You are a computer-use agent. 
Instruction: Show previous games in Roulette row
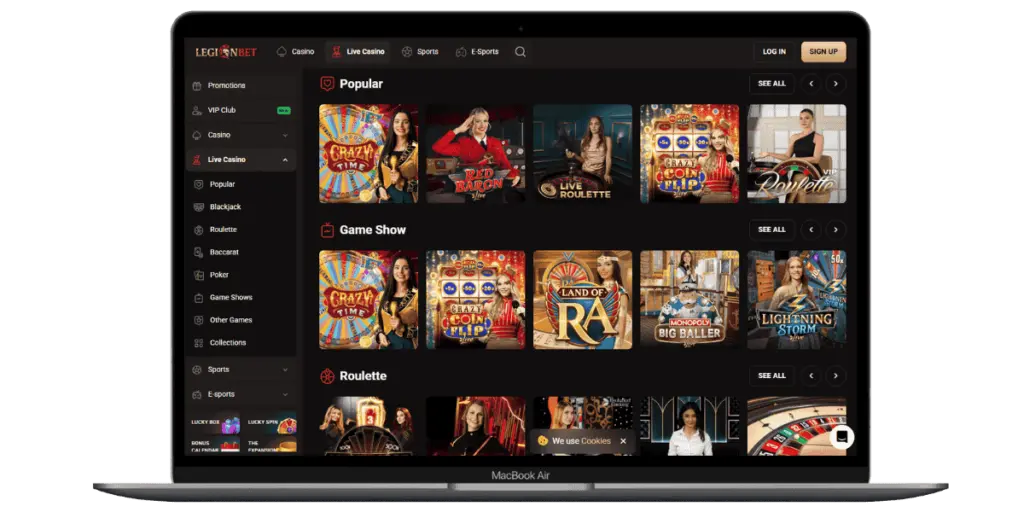(811, 376)
